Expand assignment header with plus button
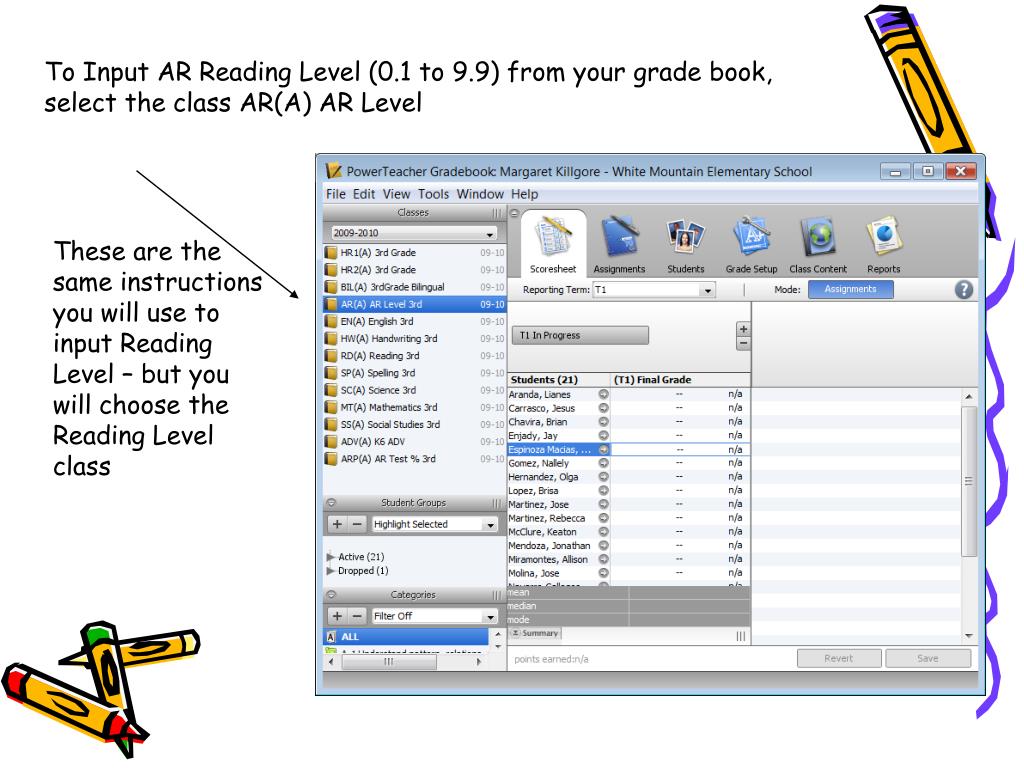 (743, 329)
